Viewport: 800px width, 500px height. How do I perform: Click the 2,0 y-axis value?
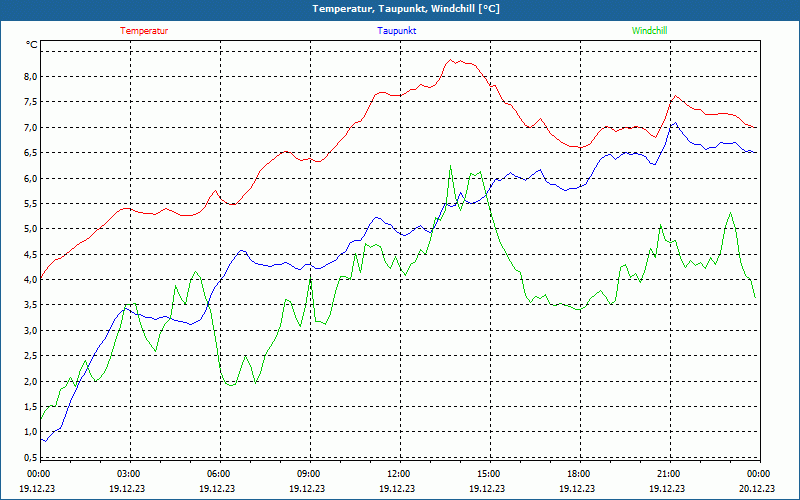[x=32, y=381]
